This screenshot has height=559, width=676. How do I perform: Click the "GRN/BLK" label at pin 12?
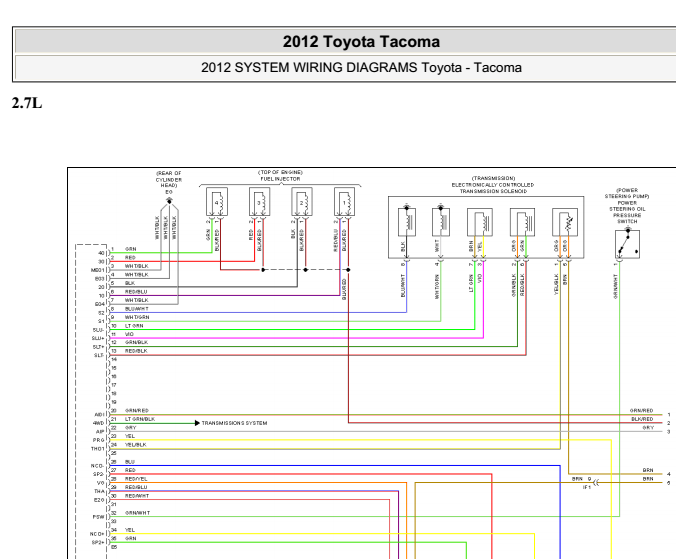136,343
